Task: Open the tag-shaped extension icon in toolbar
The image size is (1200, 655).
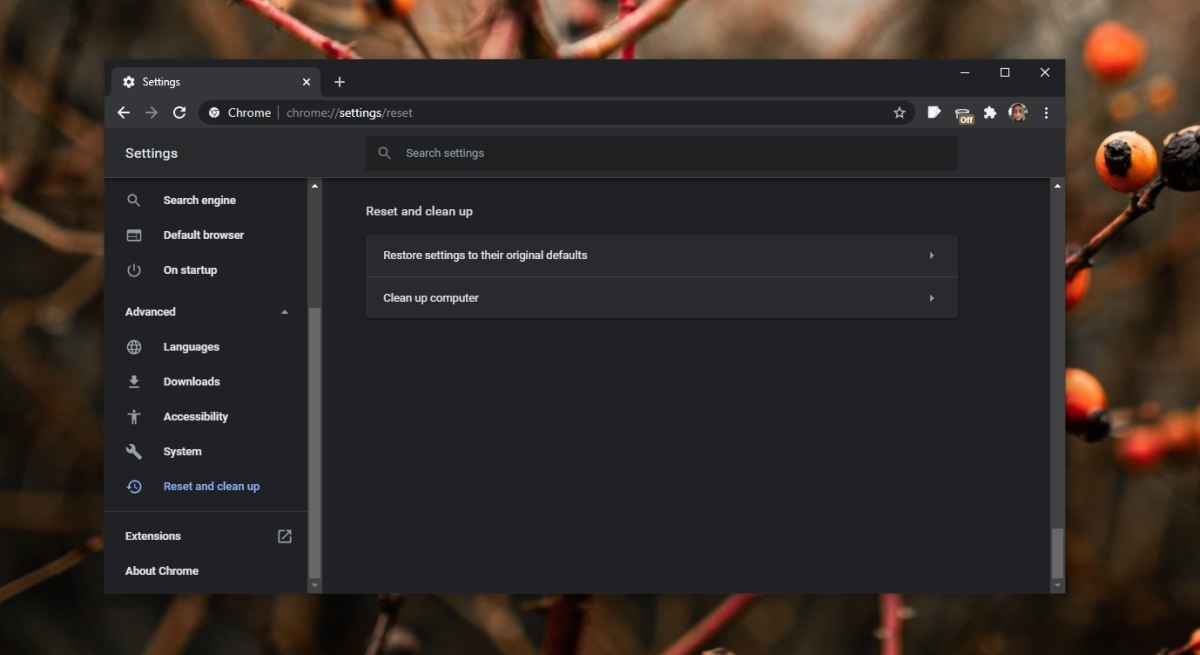Action: [x=934, y=113]
